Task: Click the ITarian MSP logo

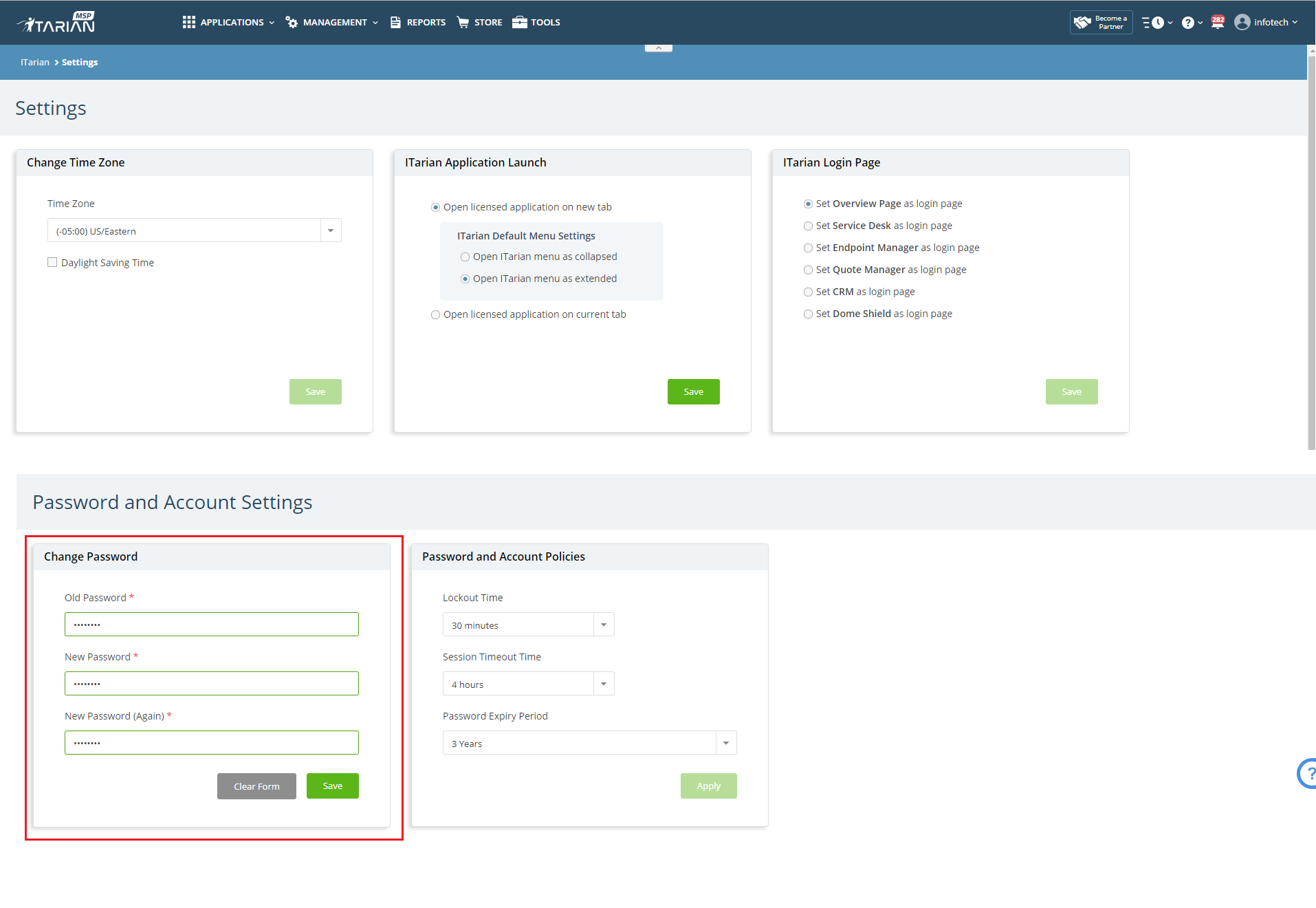Action: click(x=56, y=22)
